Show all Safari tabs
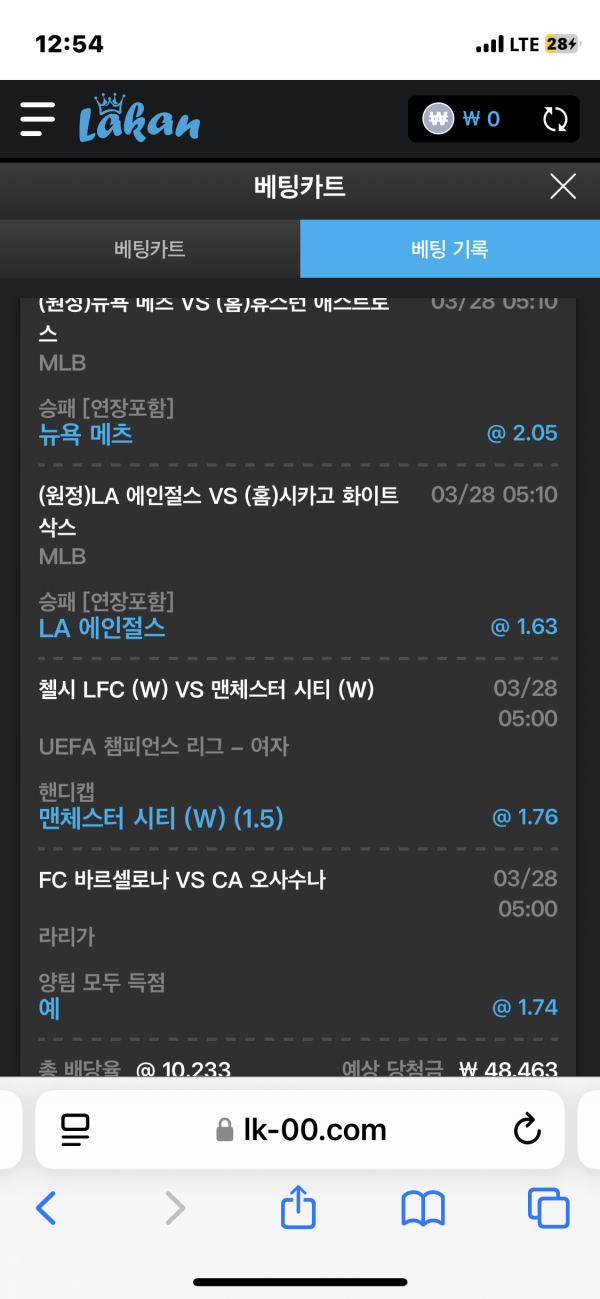The height and width of the screenshot is (1299, 600). [548, 1209]
